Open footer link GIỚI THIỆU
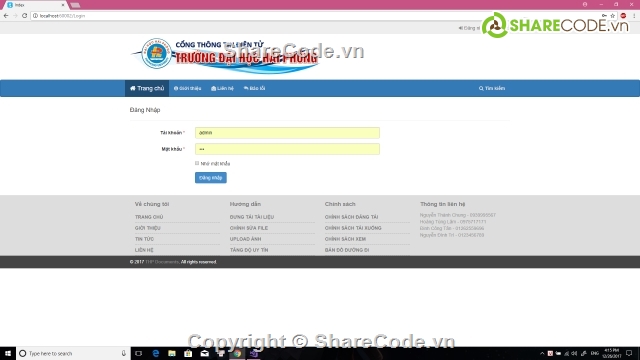This screenshot has width=640, height=360. tap(148, 228)
